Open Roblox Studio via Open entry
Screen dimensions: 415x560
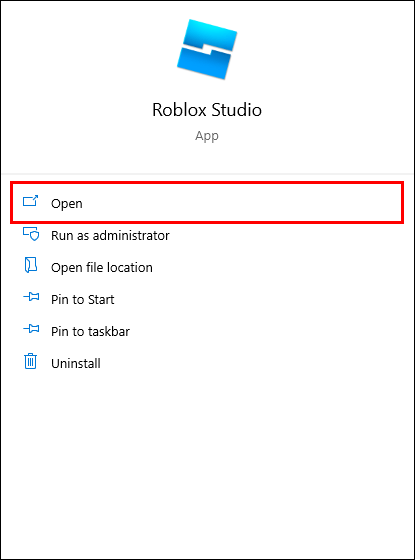(x=207, y=203)
